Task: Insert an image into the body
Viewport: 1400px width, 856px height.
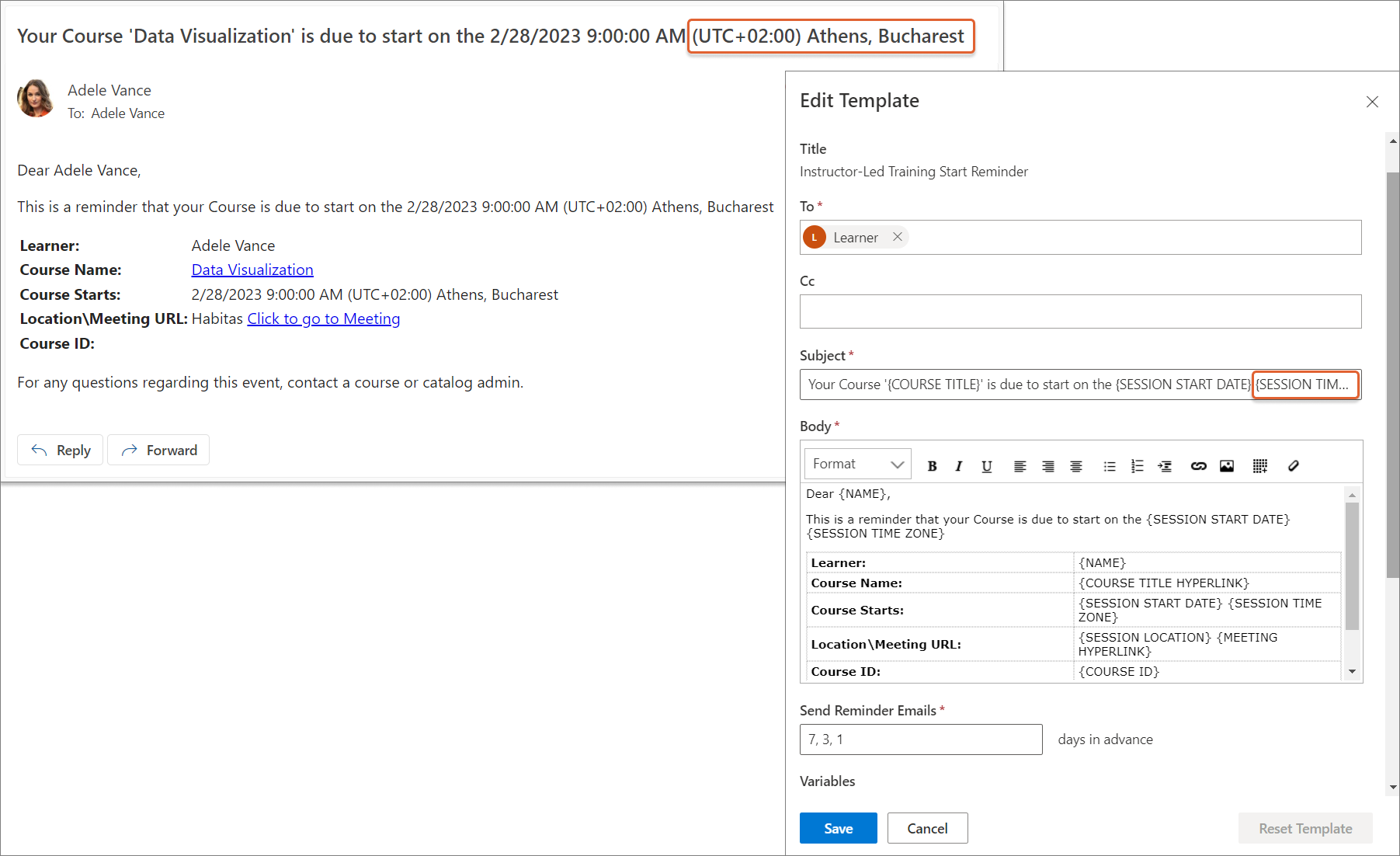Action: (x=1227, y=466)
